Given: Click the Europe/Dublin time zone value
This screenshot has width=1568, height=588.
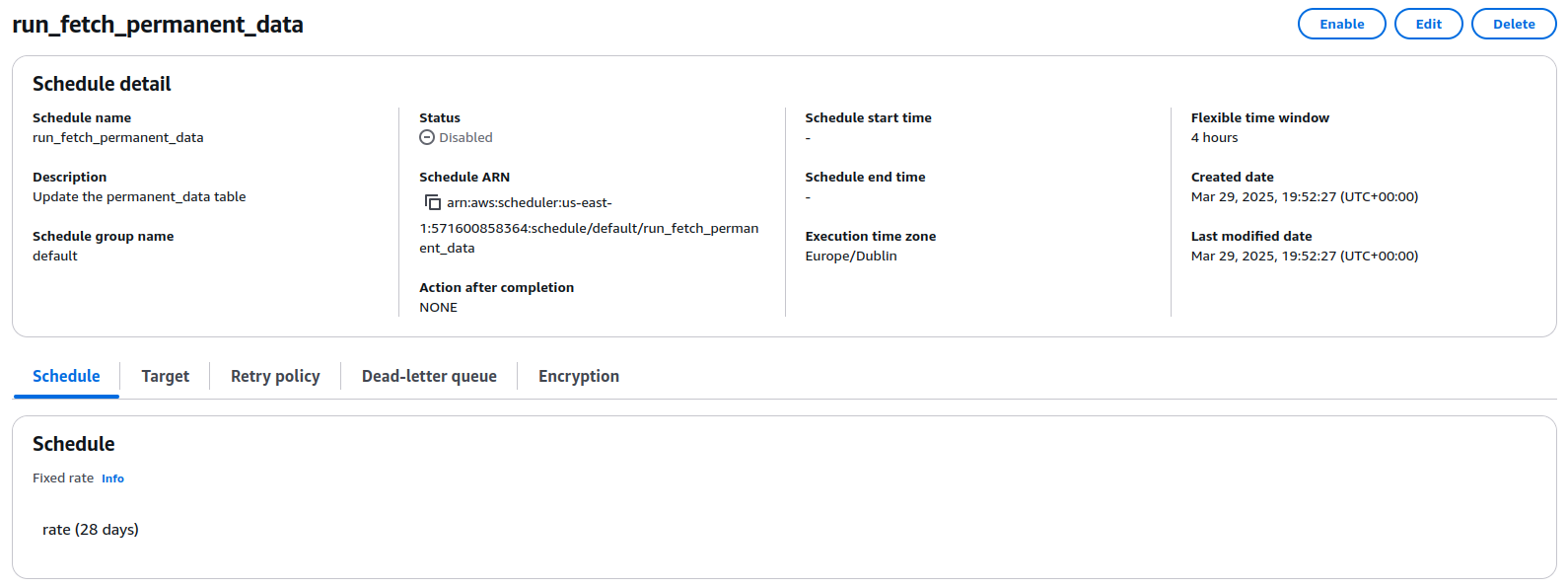Looking at the screenshot, I should pos(851,257).
